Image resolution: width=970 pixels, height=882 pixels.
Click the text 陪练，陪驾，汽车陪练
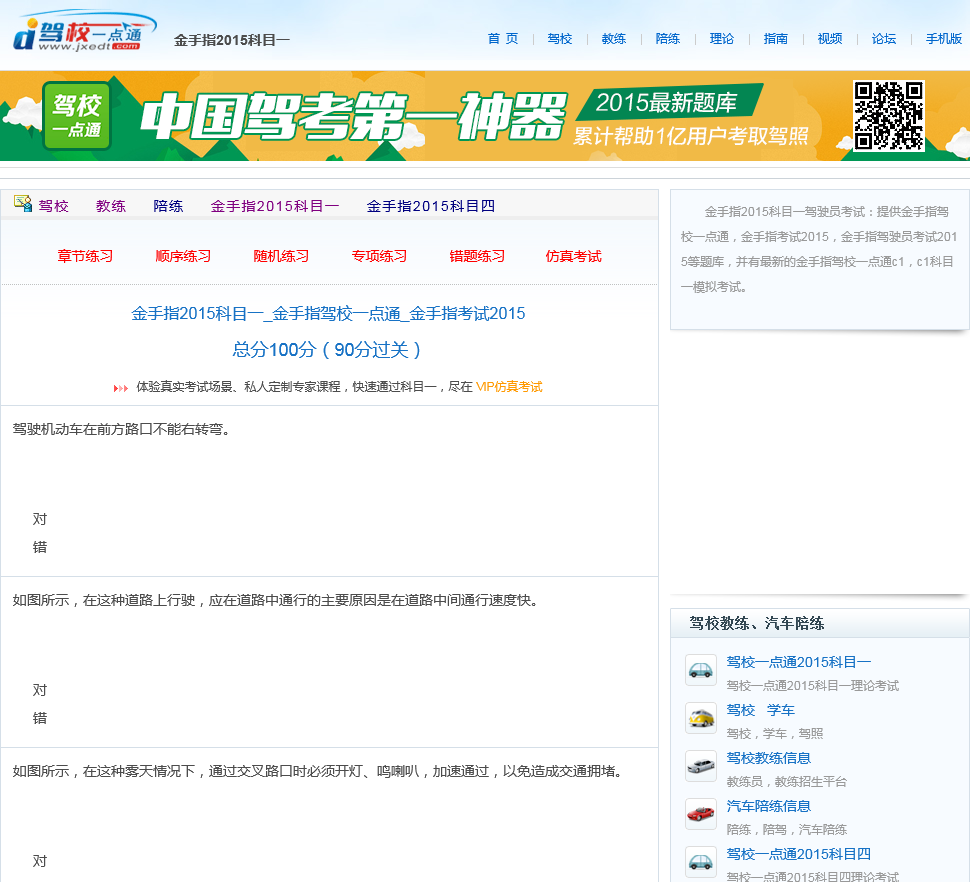tap(786, 829)
